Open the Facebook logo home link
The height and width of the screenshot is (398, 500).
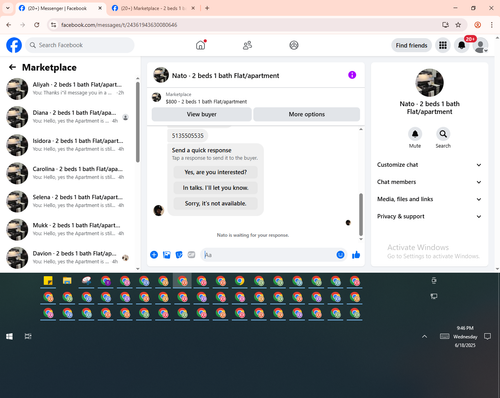click(14, 45)
